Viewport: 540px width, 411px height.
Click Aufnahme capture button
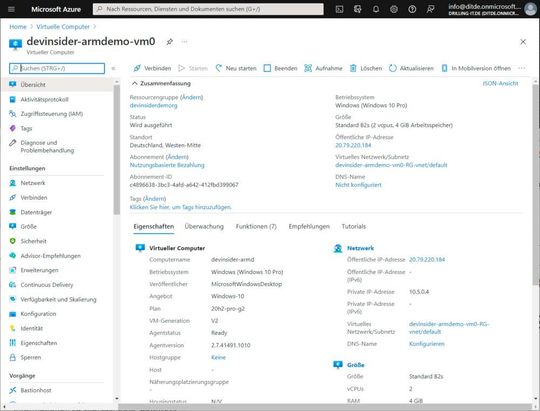(x=323, y=68)
